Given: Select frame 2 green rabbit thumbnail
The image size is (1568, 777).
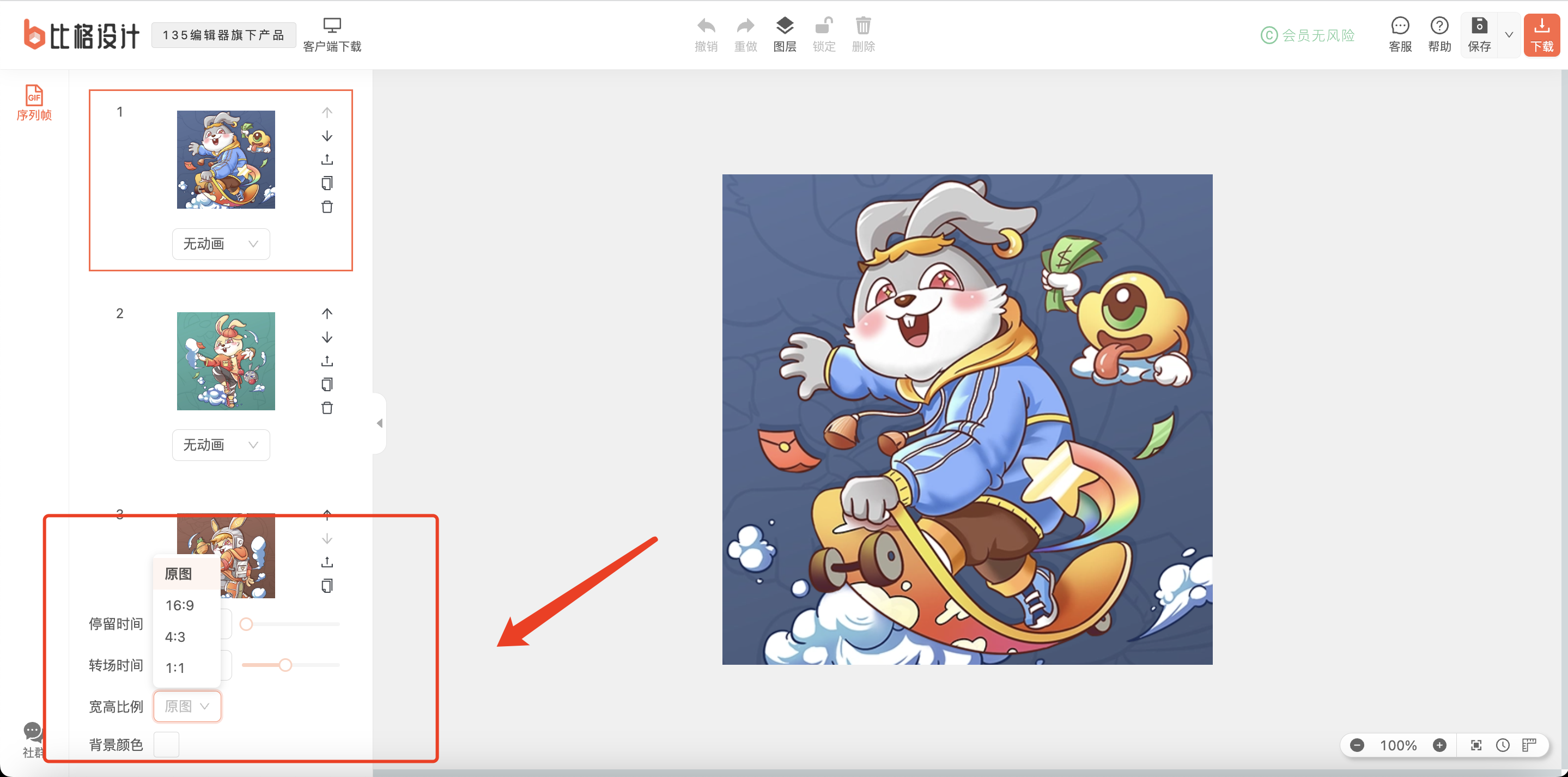Looking at the screenshot, I should pyautogui.click(x=226, y=361).
